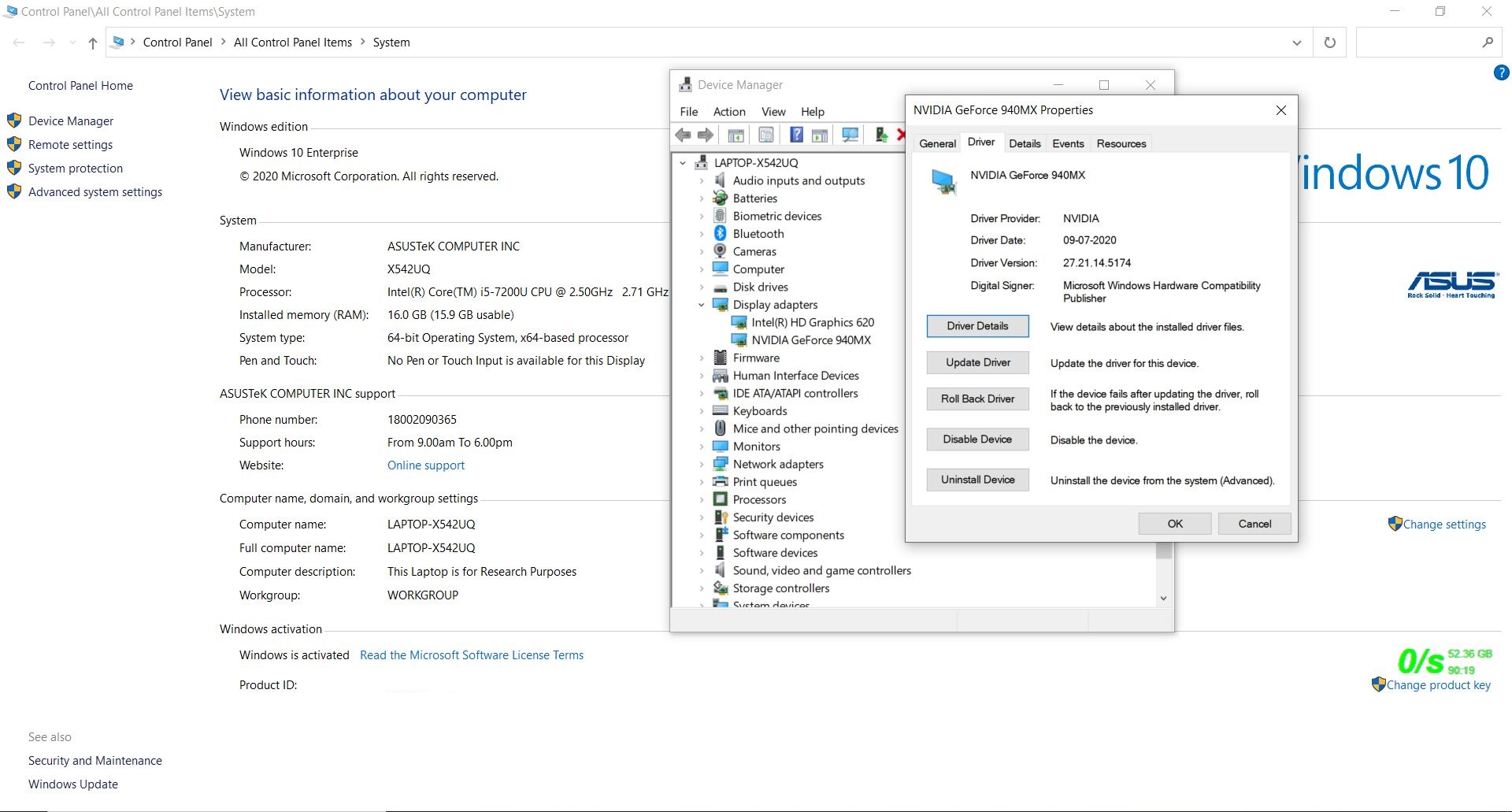The width and height of the screenshot is (1512, 812).
Task: Expand the Software components node
Action: 702,535
